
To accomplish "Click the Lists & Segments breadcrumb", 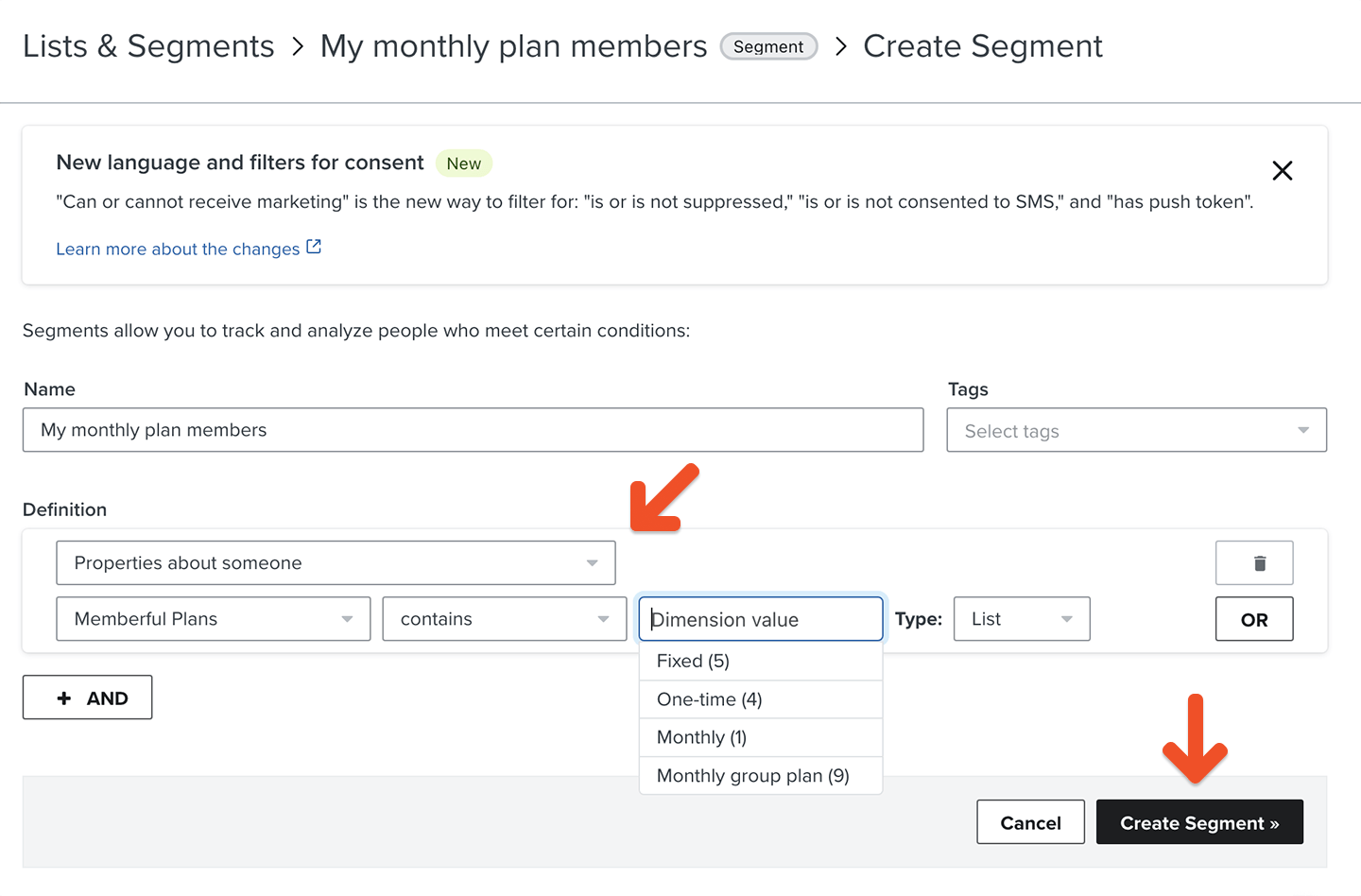I will (148, 46).
